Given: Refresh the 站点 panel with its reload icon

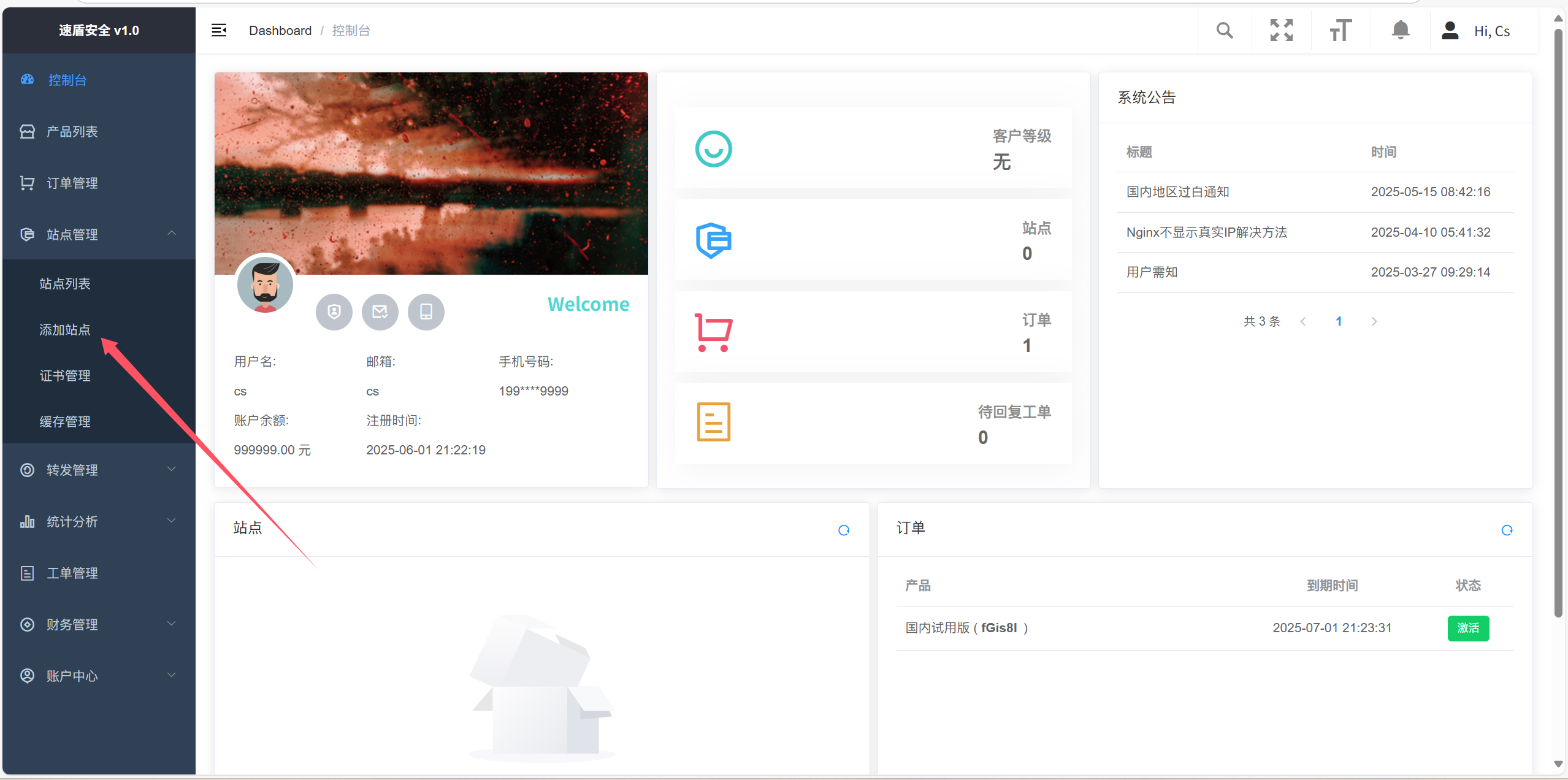Looking at the screenshot, I should tap(843, 530).
